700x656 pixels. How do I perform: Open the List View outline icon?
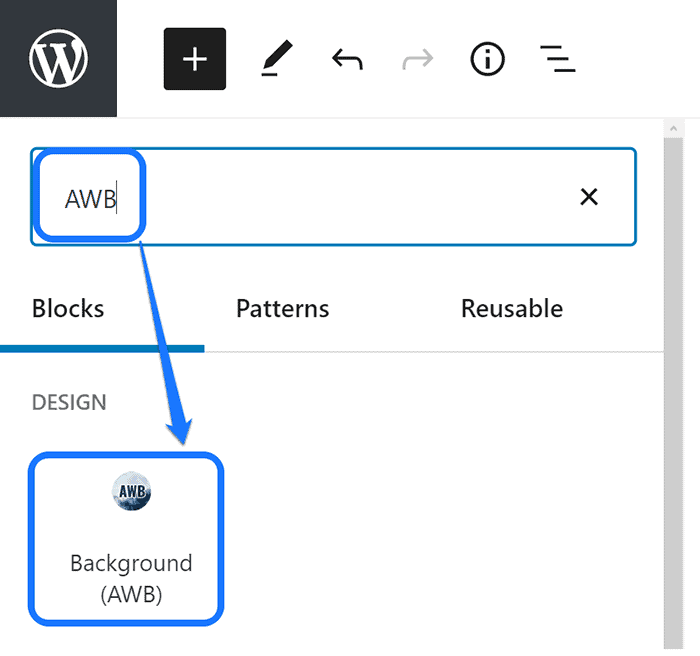pos(557,60)
